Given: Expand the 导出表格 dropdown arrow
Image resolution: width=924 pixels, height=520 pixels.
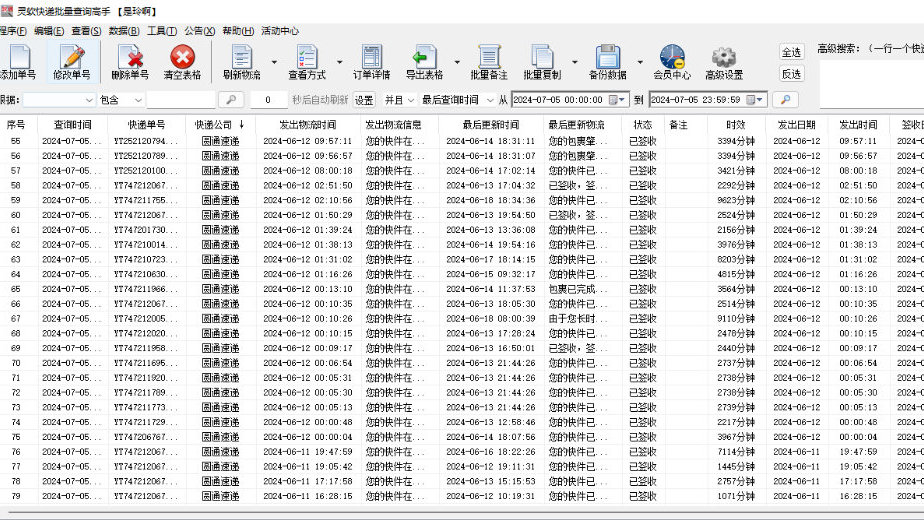Looking at the screenshot, I should click(x=457, y=62).
